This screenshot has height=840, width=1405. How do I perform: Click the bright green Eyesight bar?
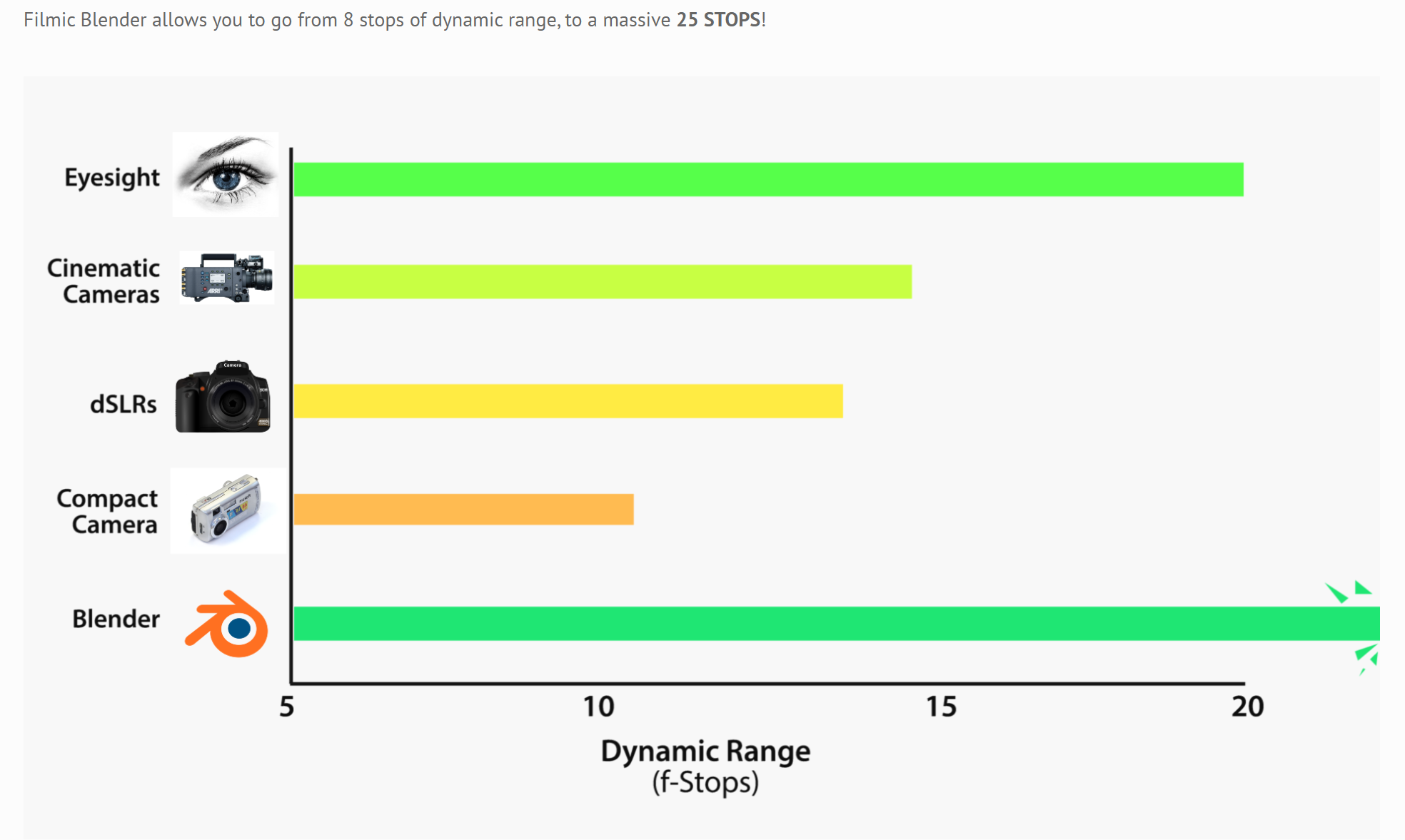coord(767,179)
